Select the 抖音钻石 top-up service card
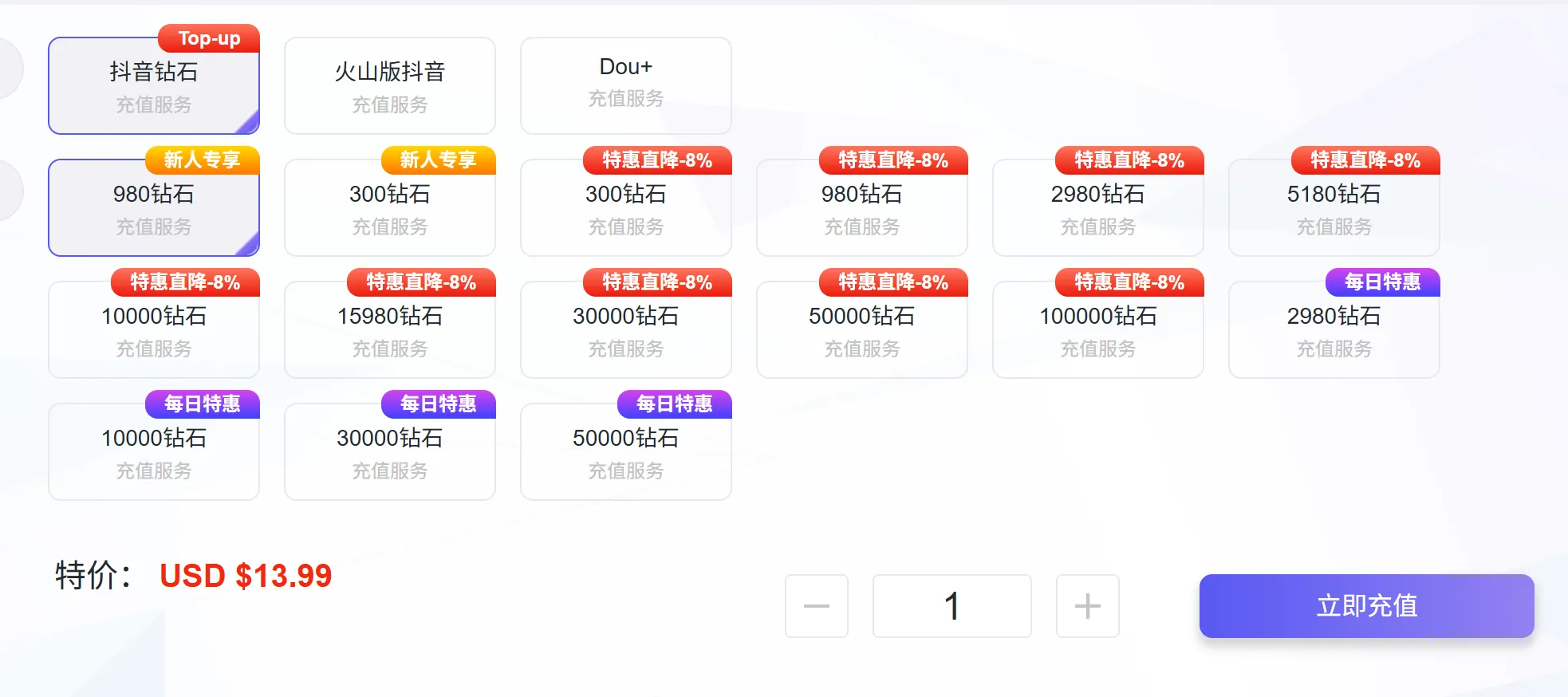Image resolution: width=1568 pixels, height=697 pixels. tap(154, 86)
